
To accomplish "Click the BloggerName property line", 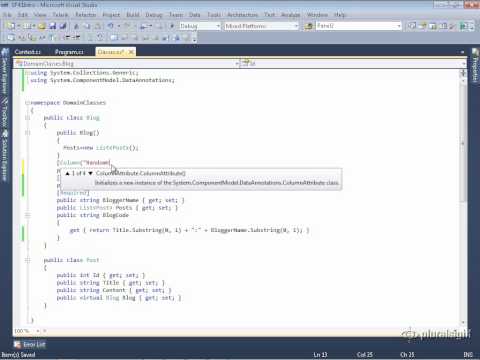I will click(x=120, y=200).
